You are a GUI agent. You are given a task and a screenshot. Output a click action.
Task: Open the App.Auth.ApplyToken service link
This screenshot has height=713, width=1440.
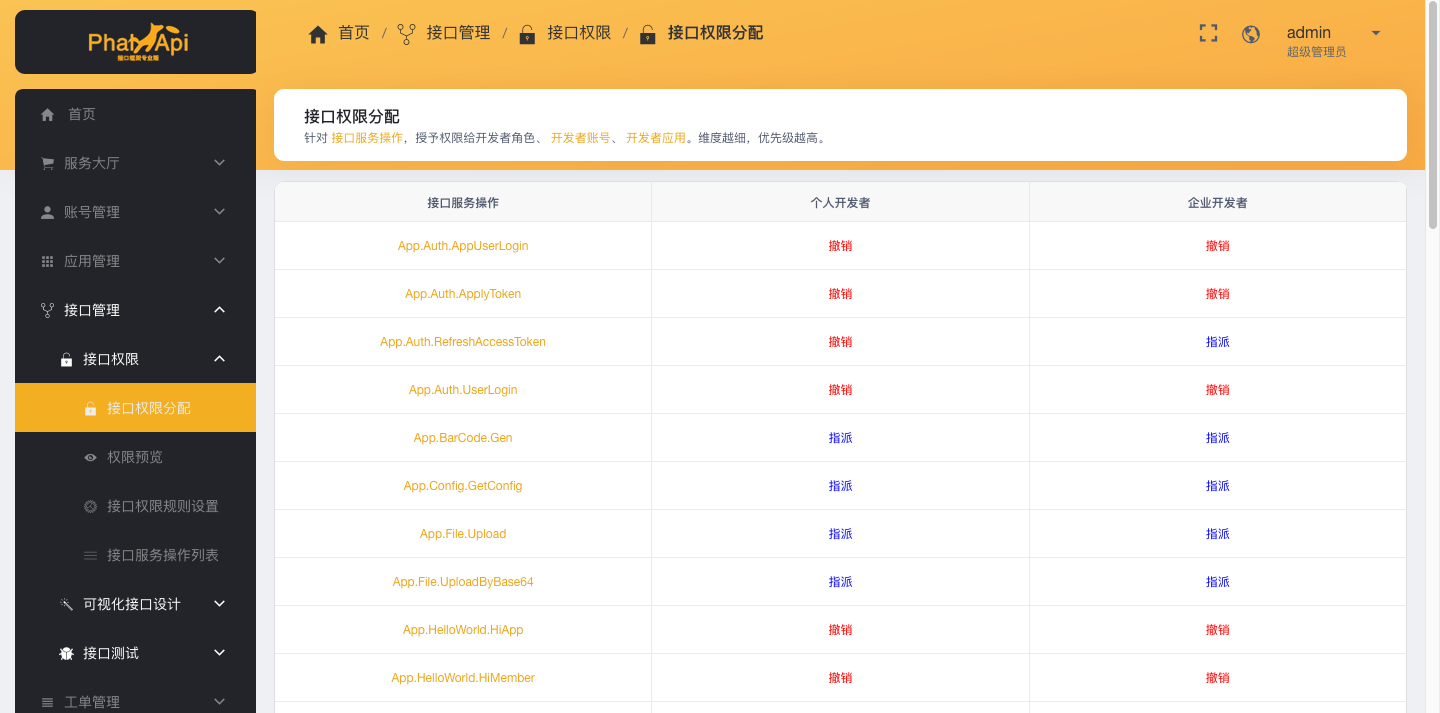pos(463,294)
